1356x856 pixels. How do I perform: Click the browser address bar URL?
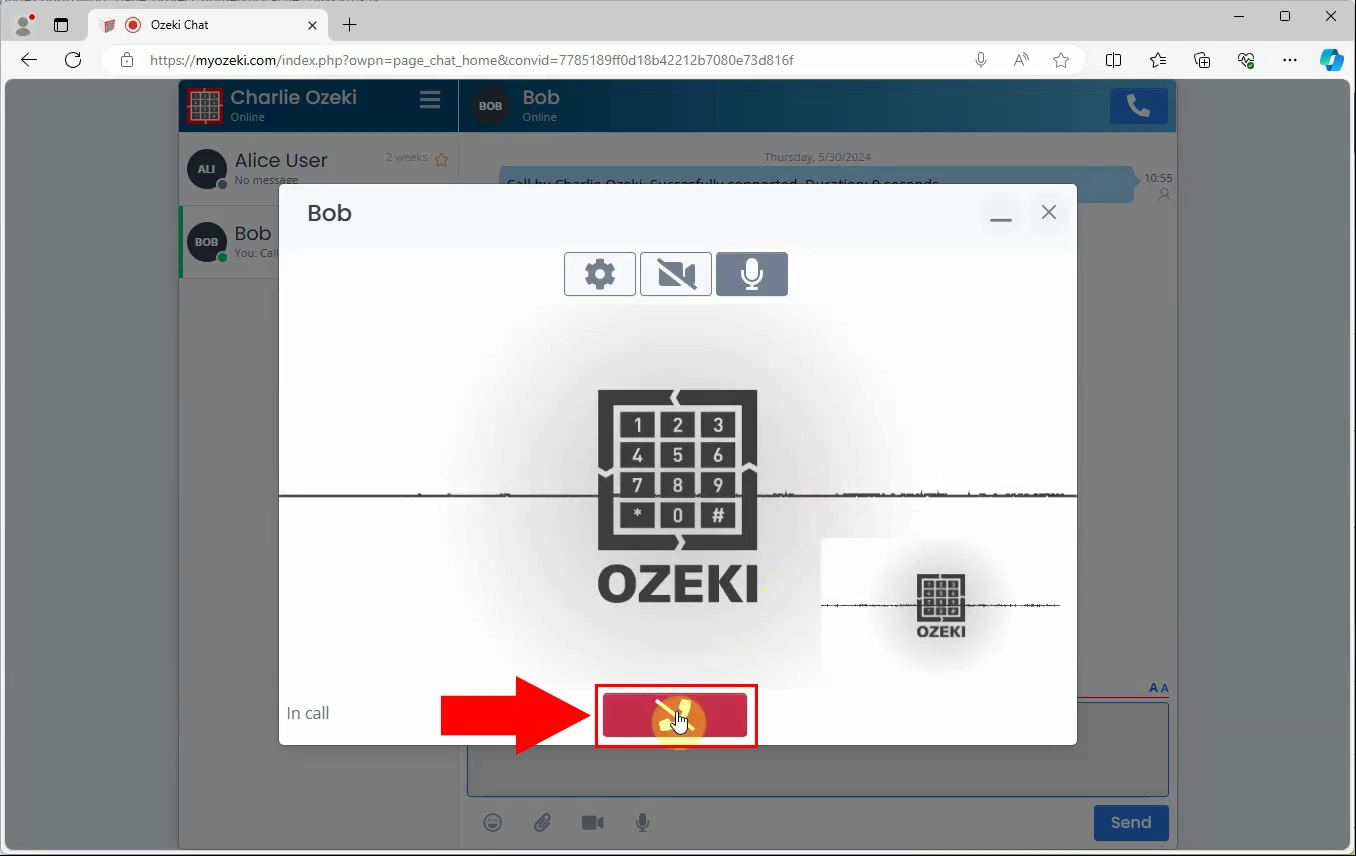472,60
